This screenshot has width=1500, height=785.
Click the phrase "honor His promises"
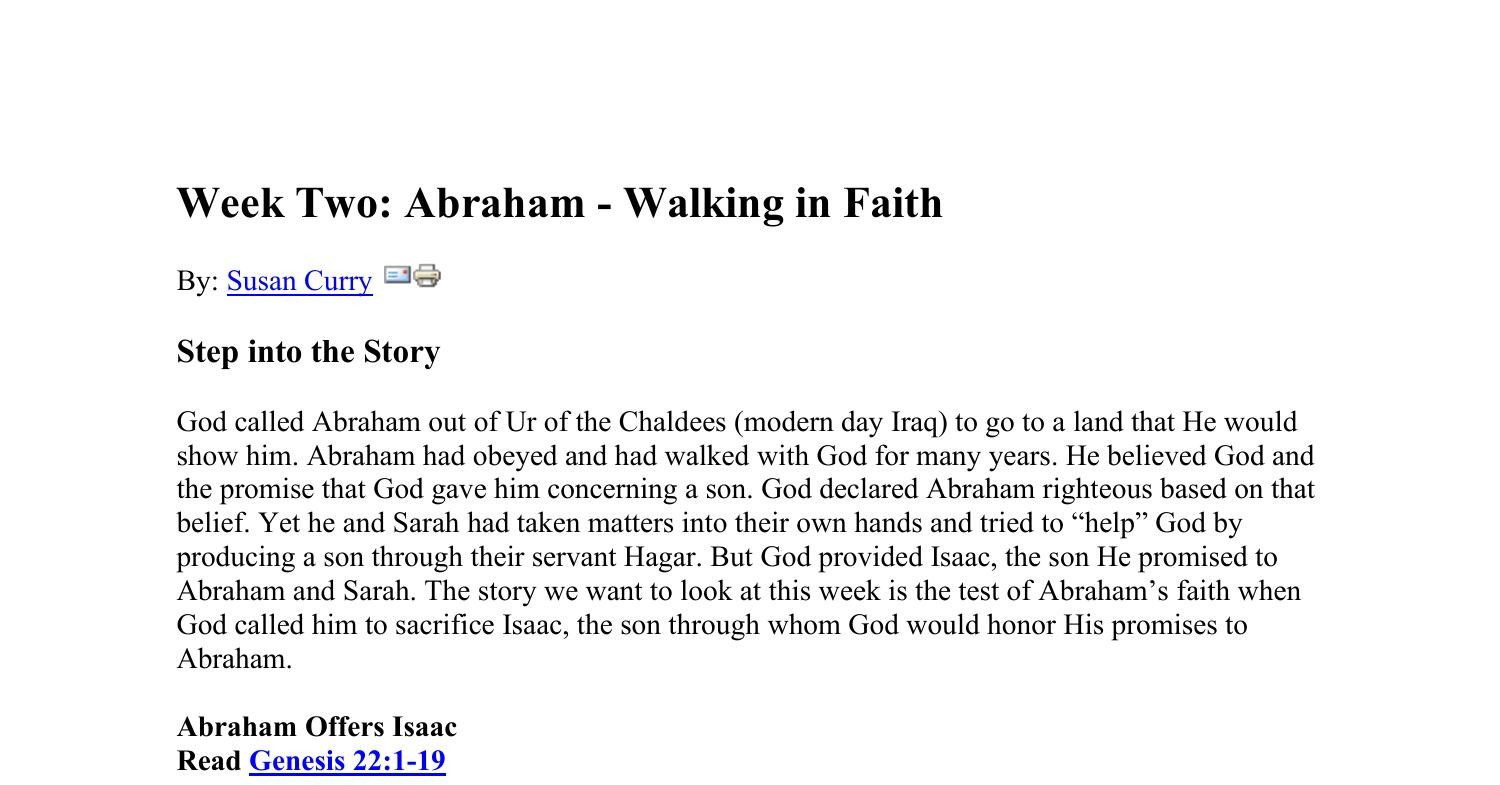click(1117, 626)
